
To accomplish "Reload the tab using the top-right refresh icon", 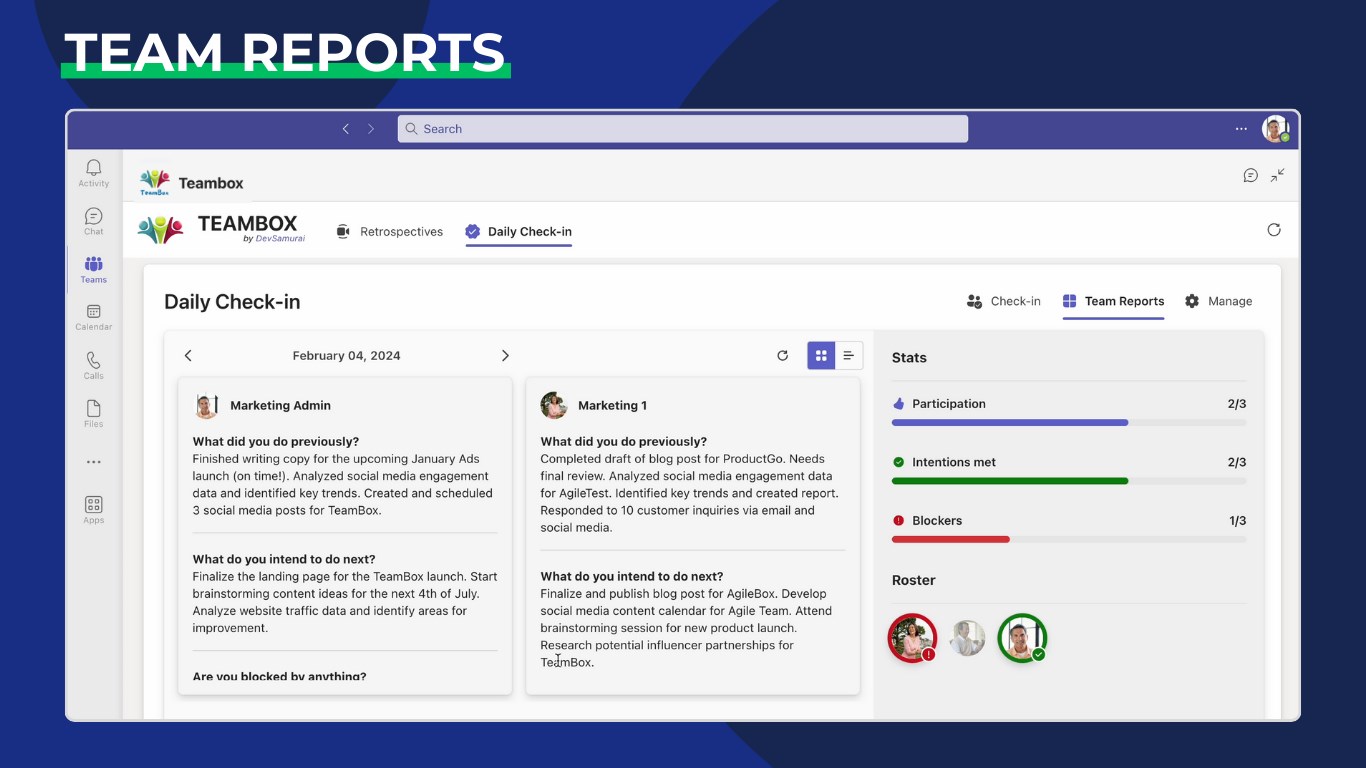I will tap(1274, 230).
